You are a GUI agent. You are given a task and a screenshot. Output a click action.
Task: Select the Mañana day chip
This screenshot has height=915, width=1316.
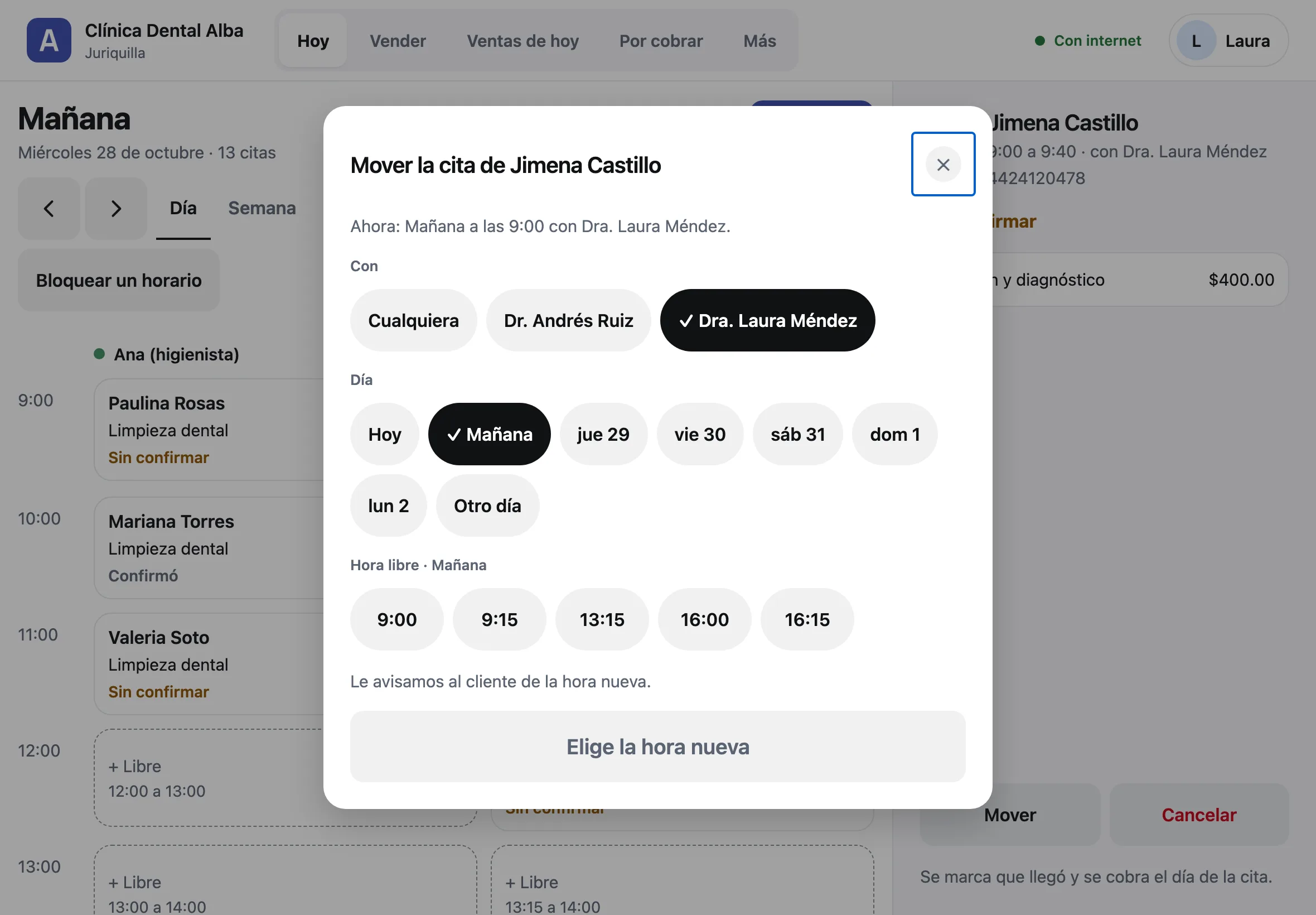[489, 434]
